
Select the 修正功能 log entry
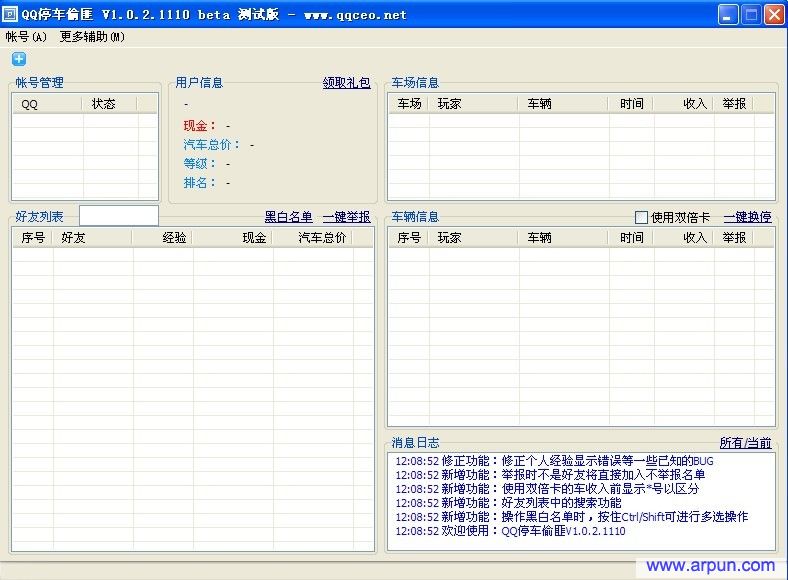(x=554, y=461)
